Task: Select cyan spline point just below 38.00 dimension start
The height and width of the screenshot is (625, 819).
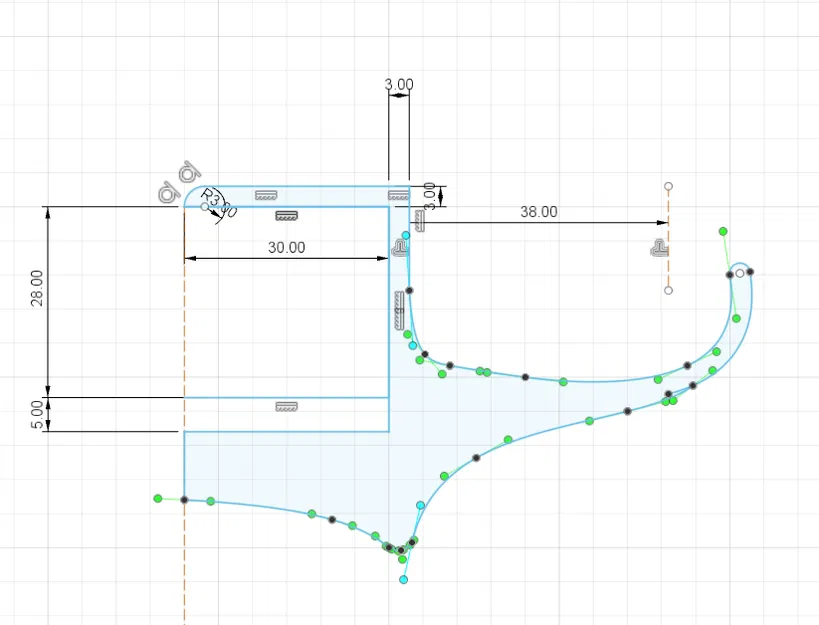Action: click(406, 235)
